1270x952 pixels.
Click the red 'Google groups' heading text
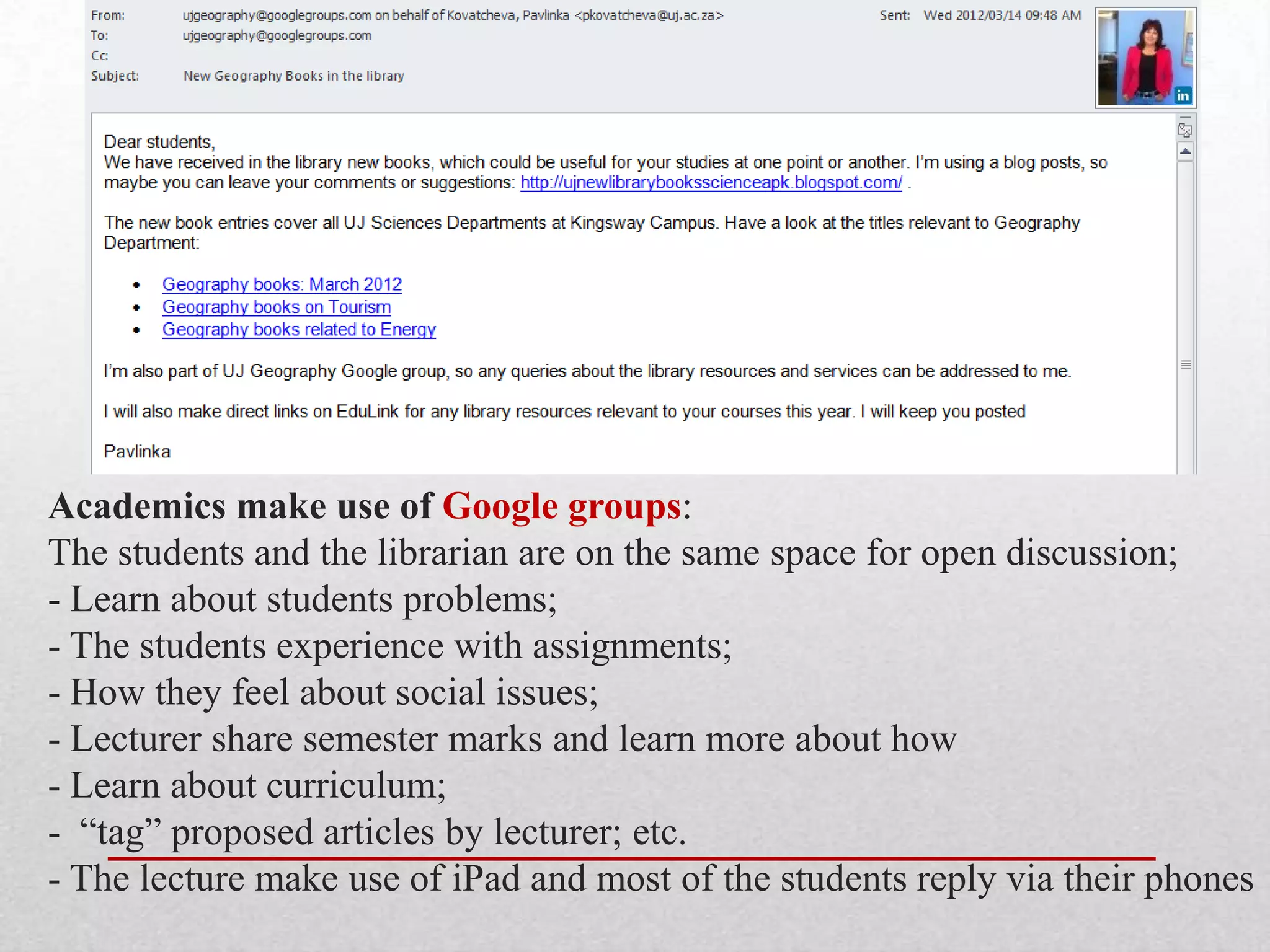tap(562, 506)
